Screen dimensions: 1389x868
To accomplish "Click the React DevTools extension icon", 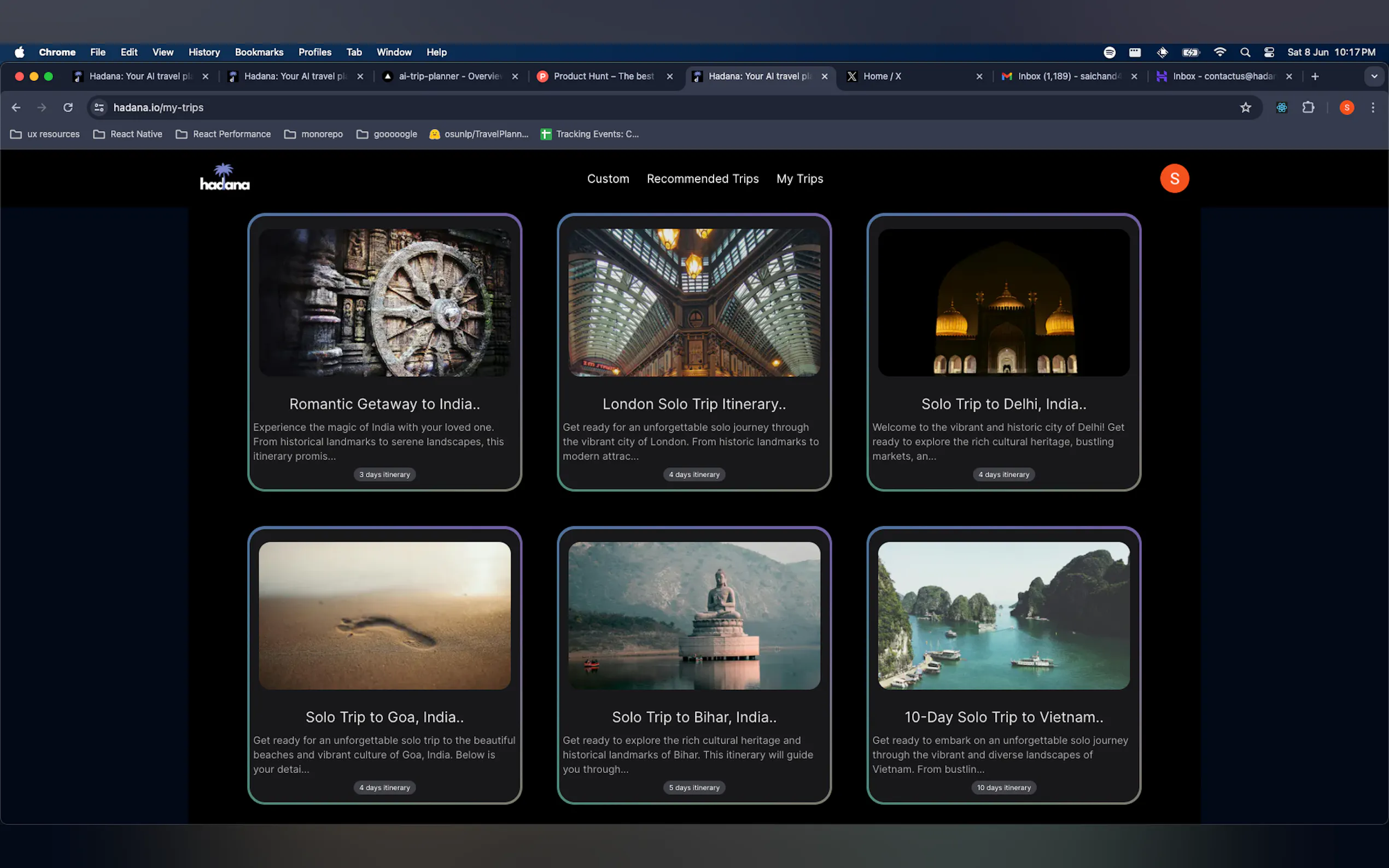I will 1281,107.
